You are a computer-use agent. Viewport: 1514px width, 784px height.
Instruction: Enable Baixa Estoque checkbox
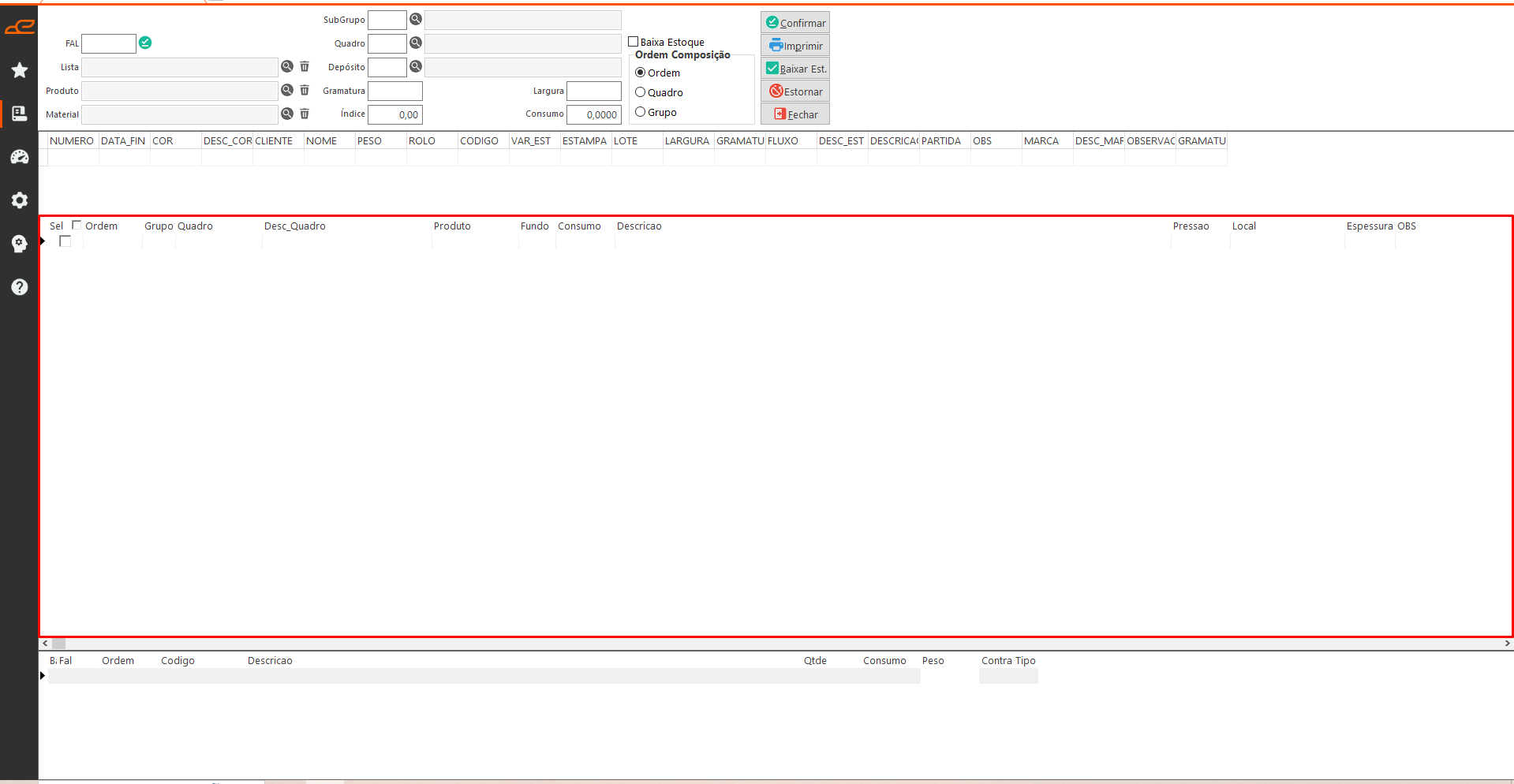click(633, 42)
